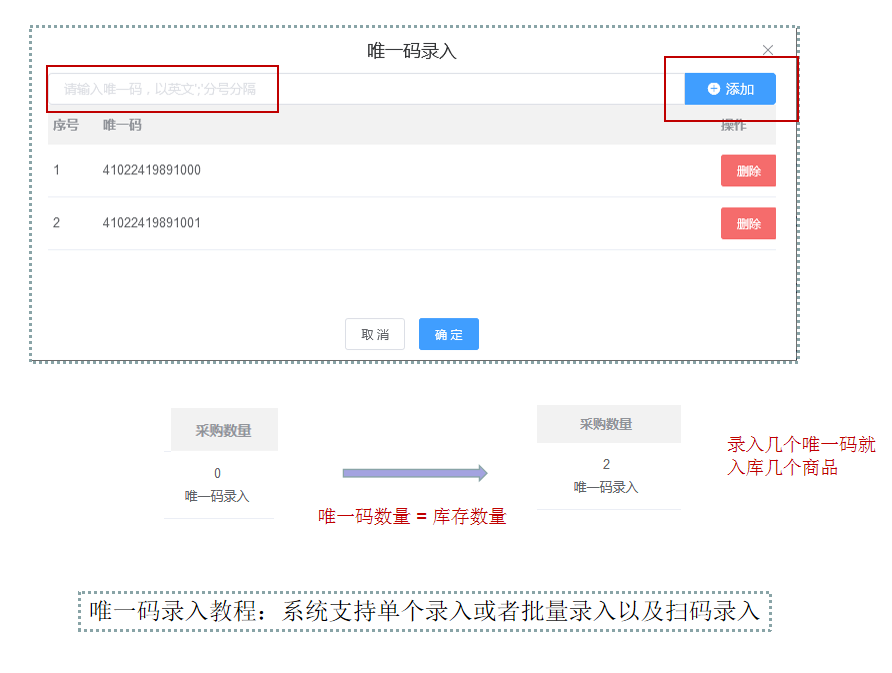Image resolution: width=892 pixels, height=673 pixels.
Task: Open 唯一码录入 link under quantity 0
Action: (217, 496)
